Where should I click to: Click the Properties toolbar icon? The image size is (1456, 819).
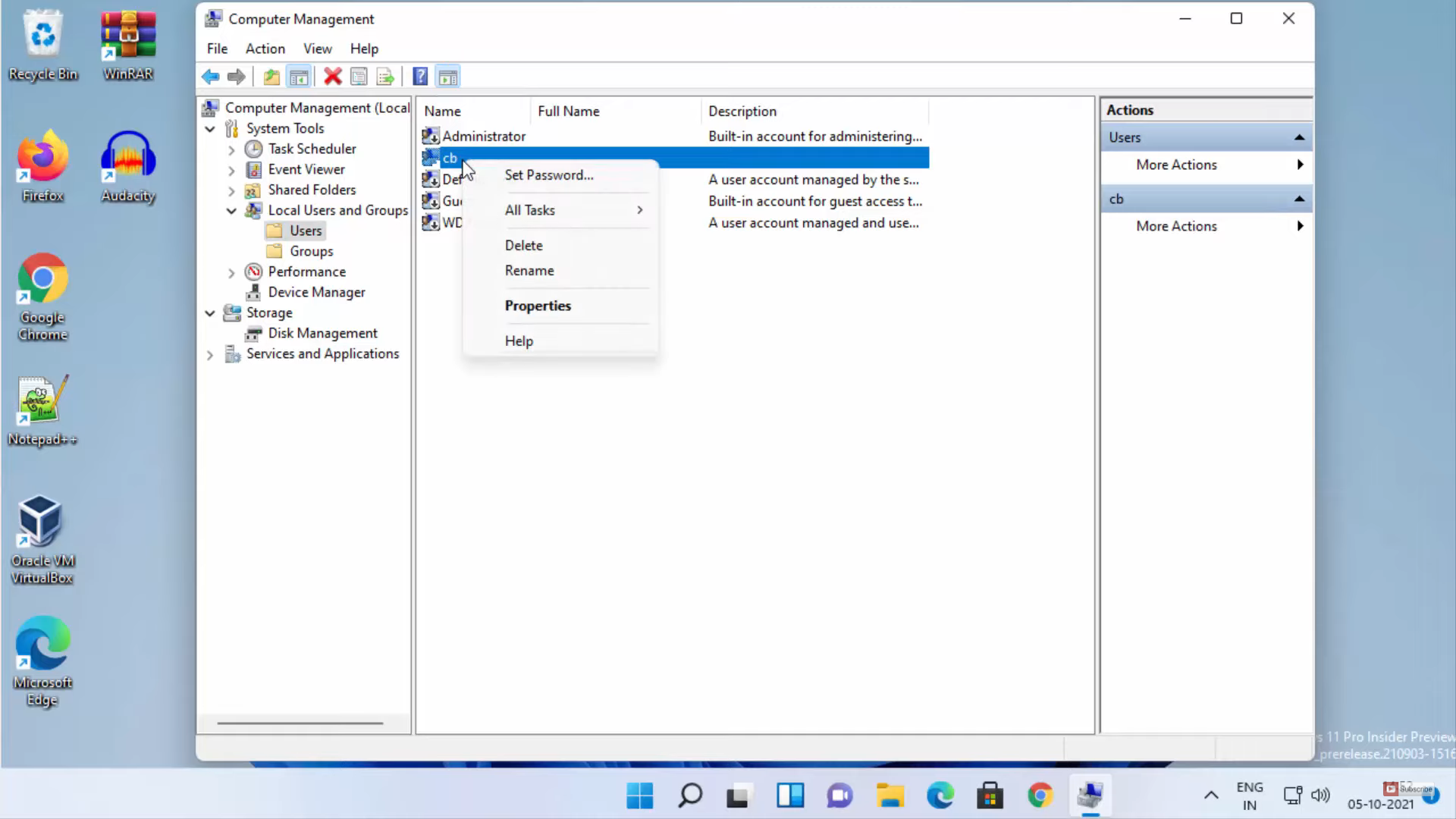[x=359, y=77]
